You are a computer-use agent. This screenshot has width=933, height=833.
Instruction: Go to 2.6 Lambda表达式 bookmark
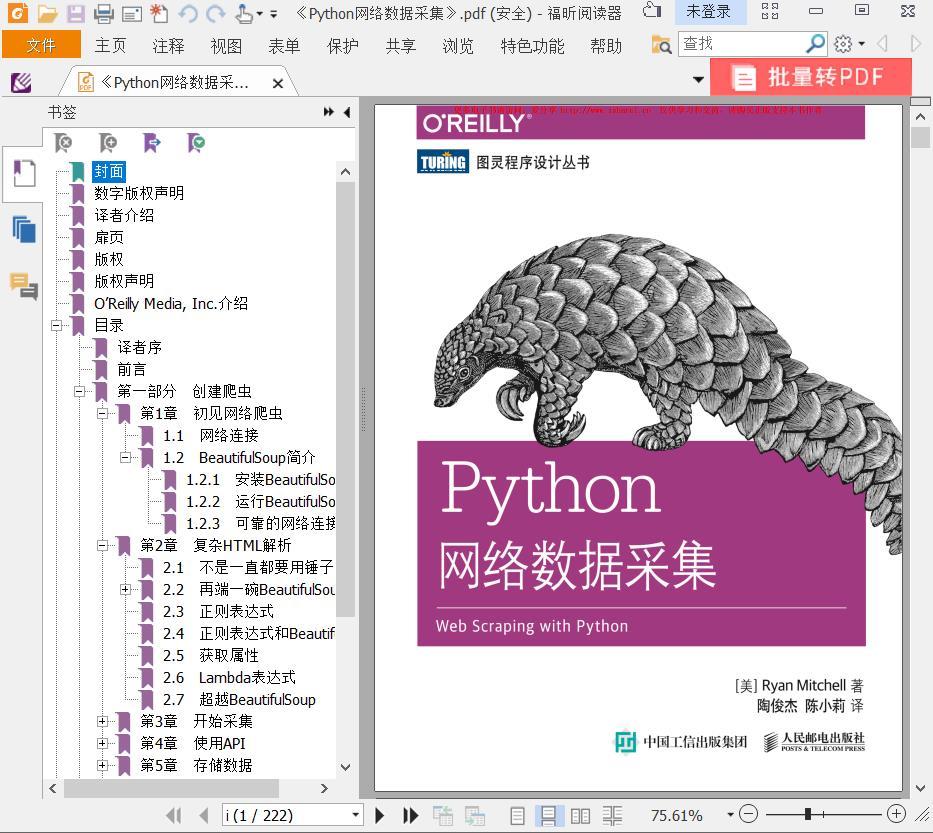(229, 677)
